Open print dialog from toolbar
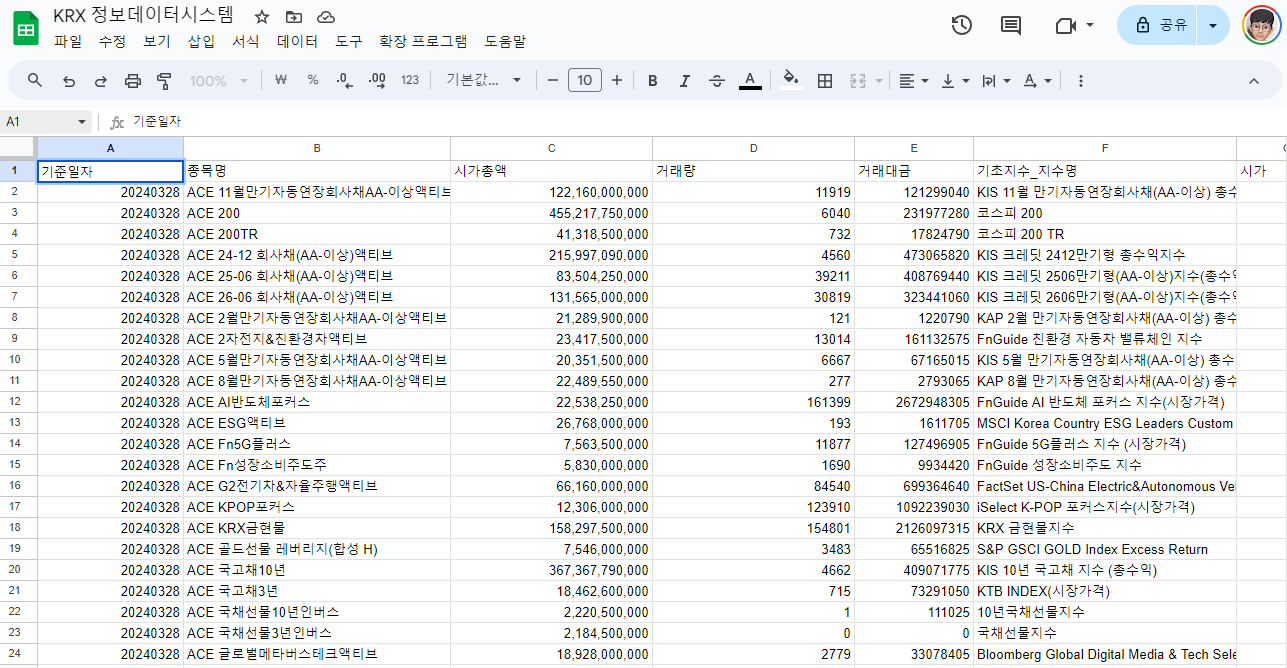The image size is (1287, 668). point(132,80)
